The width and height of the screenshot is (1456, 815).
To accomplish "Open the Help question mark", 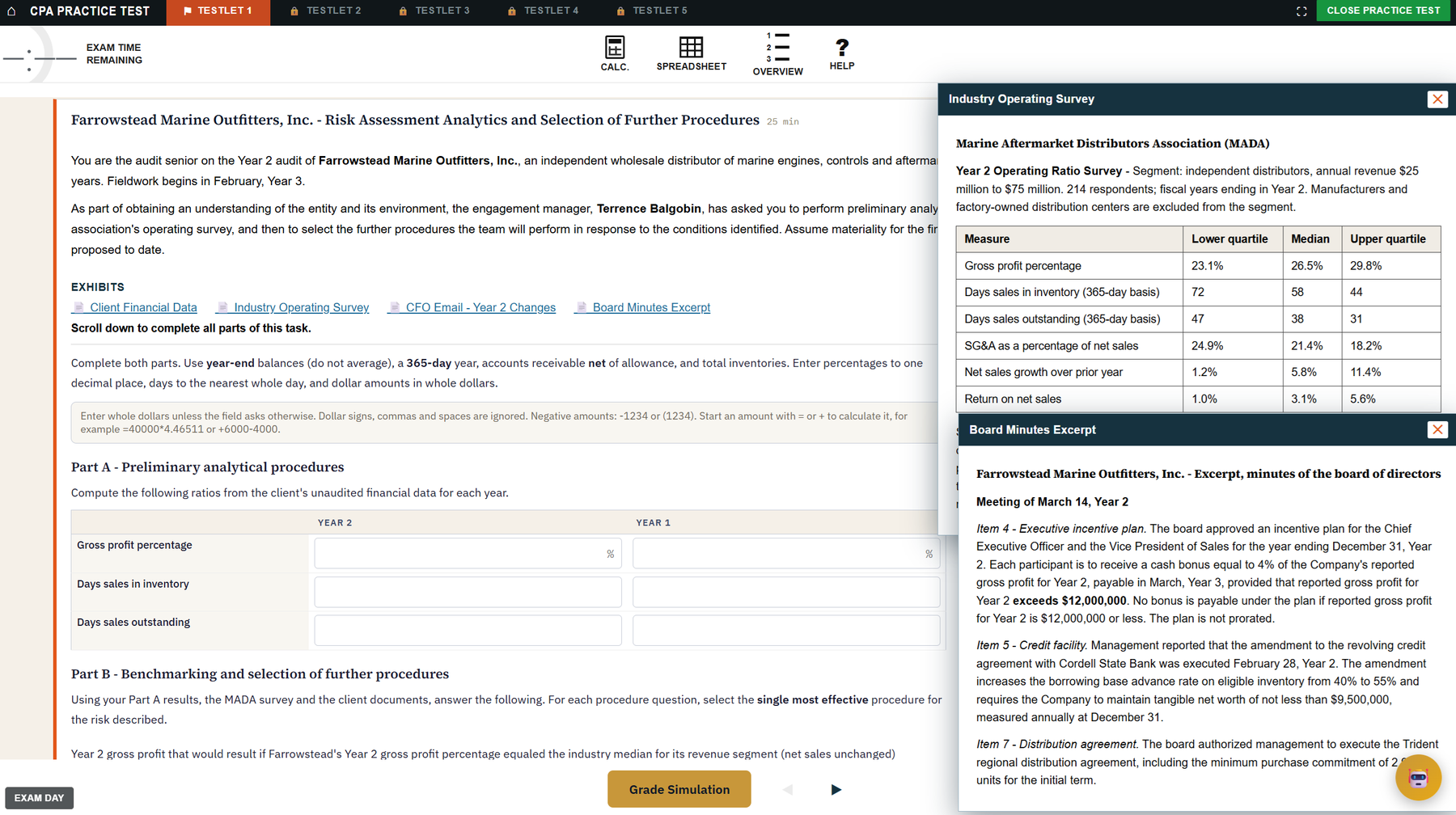I will [841, 53].
